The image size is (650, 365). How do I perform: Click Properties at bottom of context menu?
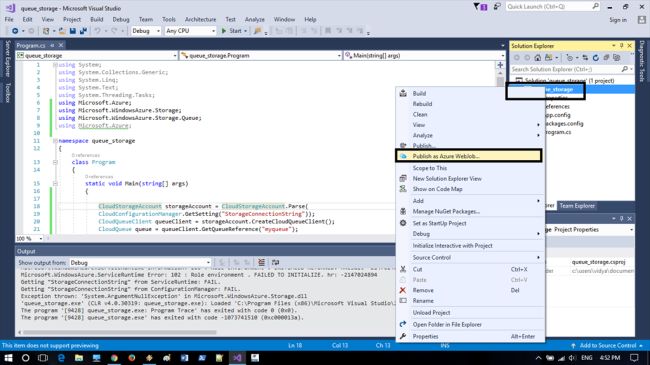point(470,336)
